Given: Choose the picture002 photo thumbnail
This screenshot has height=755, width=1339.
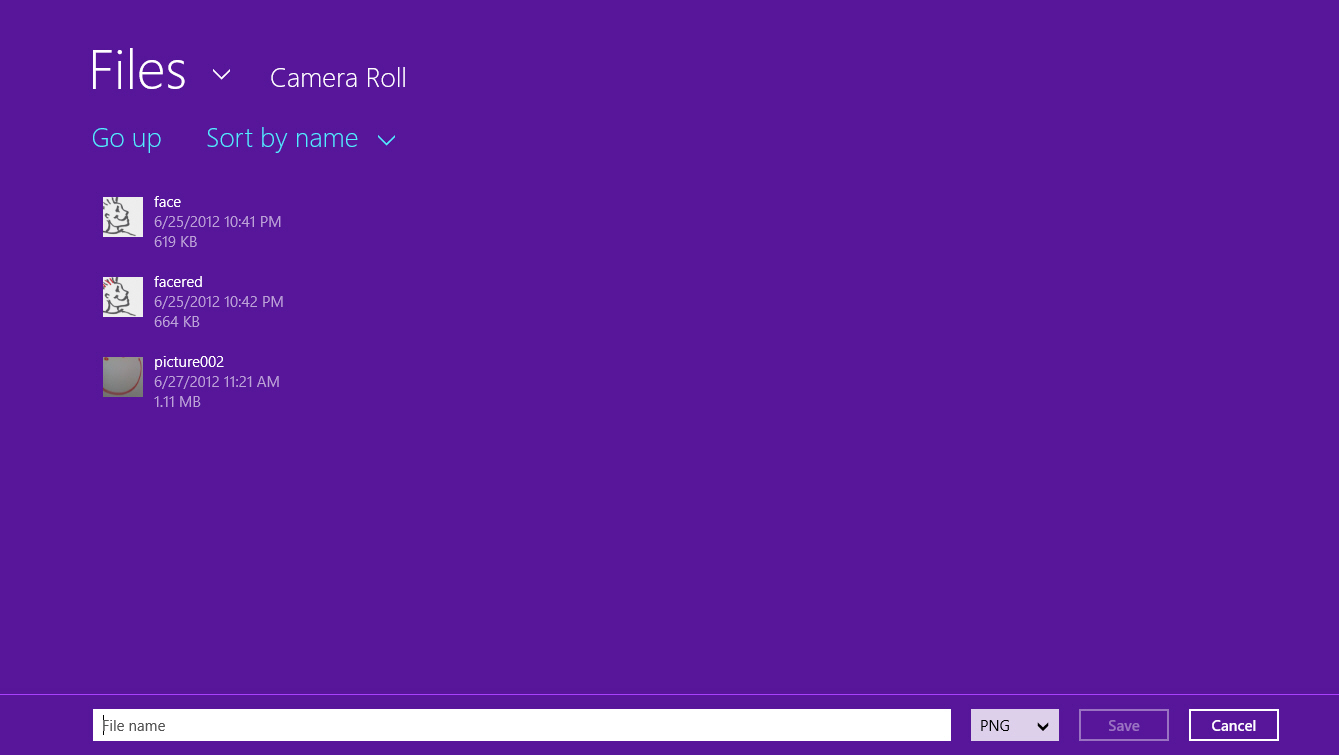Looking at the screenshot, I should (123, 377).
